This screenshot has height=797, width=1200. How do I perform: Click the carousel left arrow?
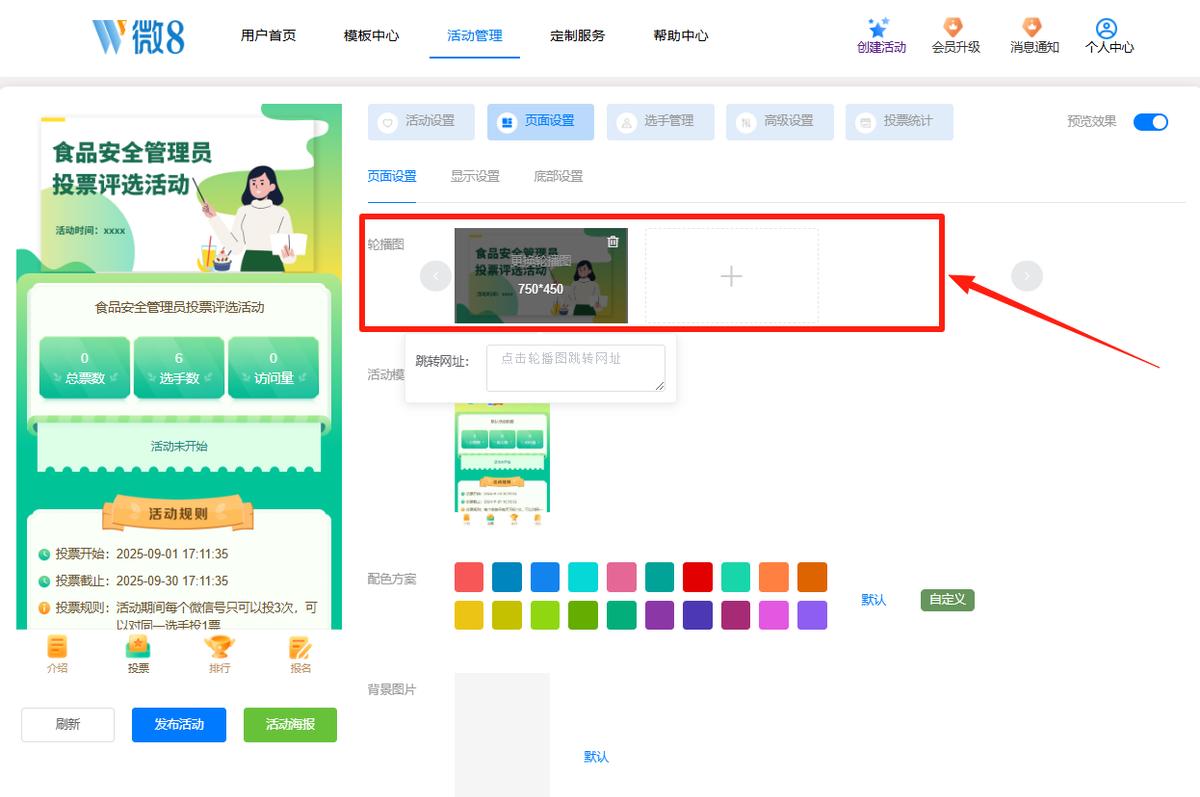pos(436,275)
